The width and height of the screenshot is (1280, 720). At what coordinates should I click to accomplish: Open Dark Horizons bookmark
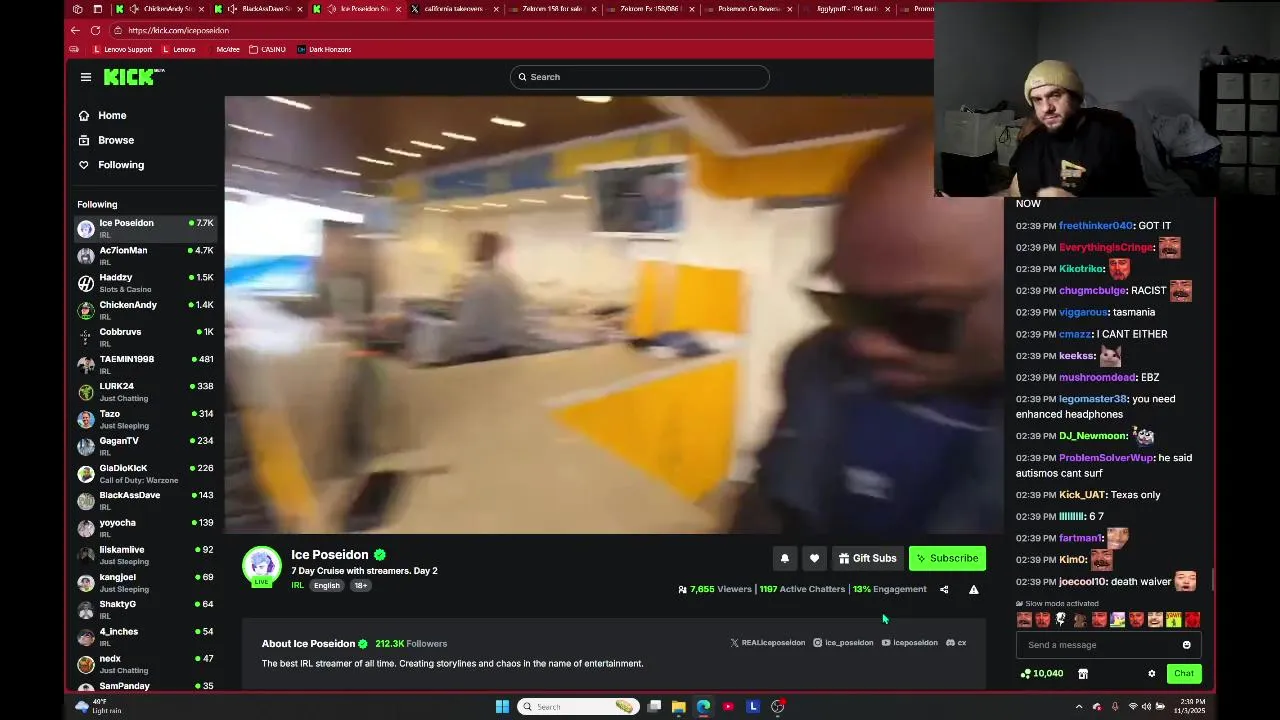(x=324, y=49)
